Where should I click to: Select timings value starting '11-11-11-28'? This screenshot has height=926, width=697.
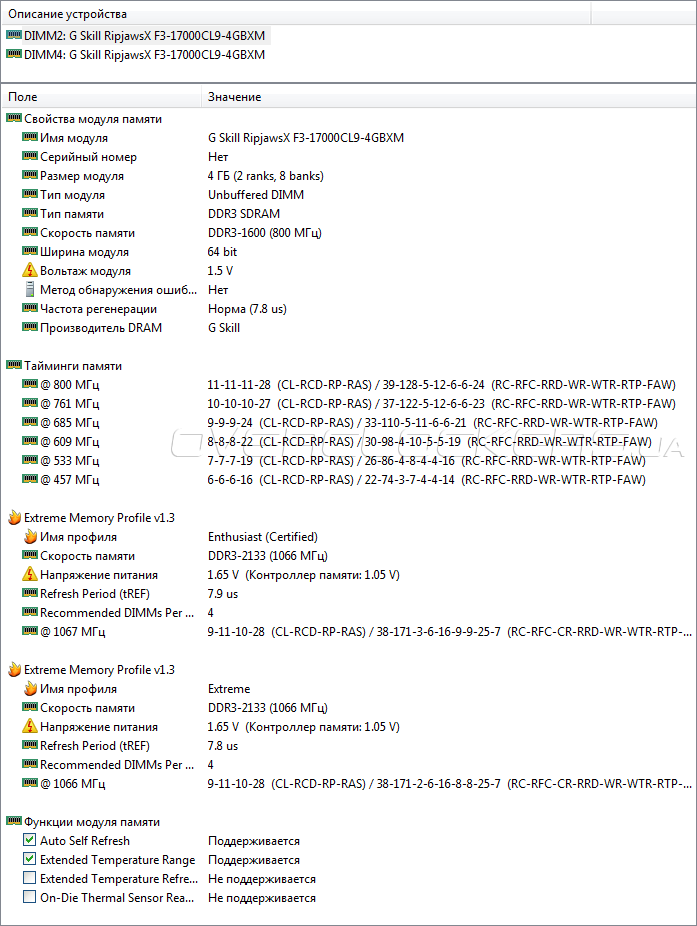pos(441,384)
